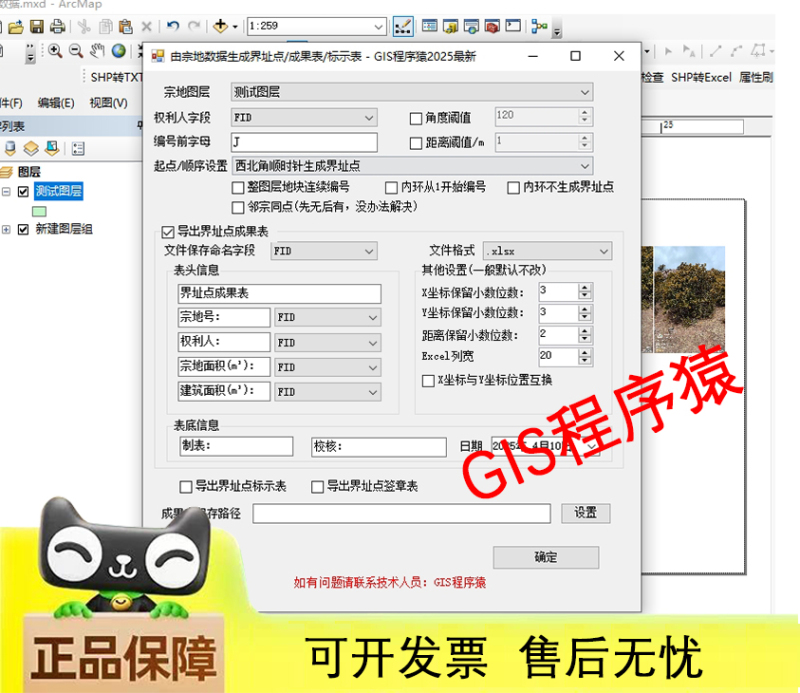This screenshot has height=693, width=800.
Task: Open the 编辑(E) menu
Action: (x=56, y=103)
